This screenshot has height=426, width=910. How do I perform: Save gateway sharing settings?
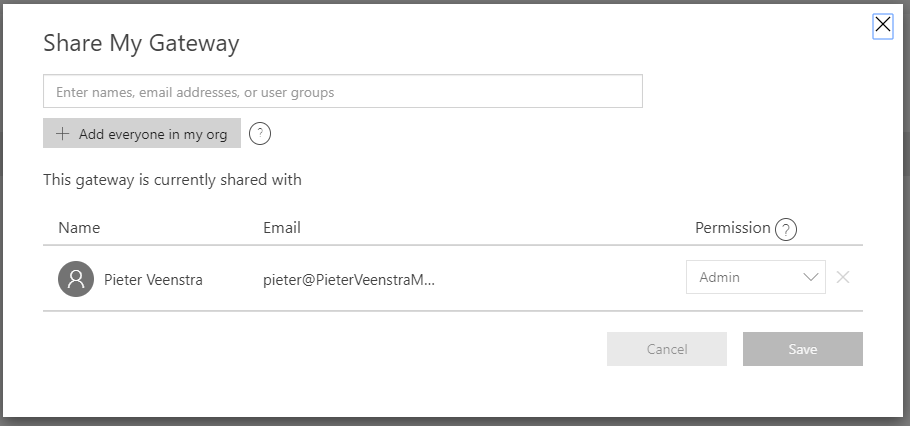pyautogui.click(x=803, y=349)
